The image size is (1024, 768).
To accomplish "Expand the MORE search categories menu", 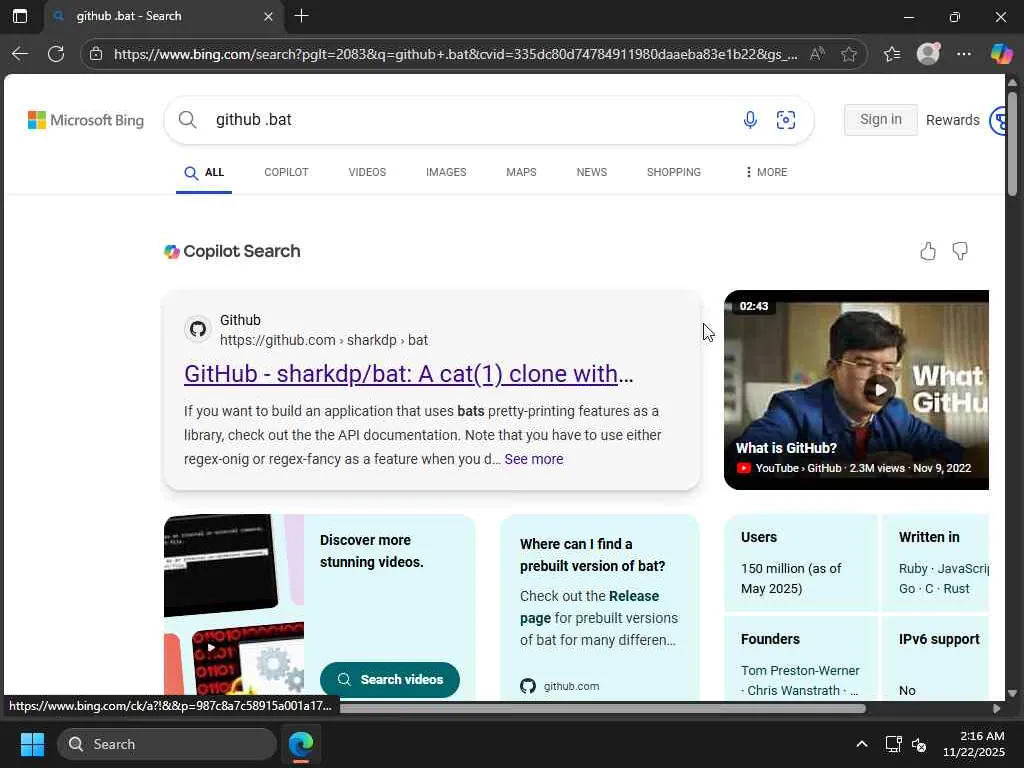I will click(765, 172).
